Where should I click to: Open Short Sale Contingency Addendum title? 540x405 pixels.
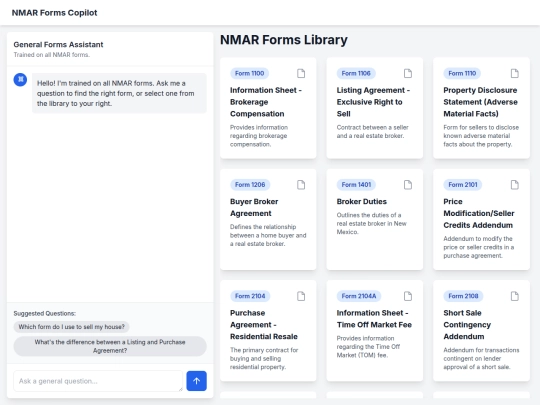(467, 325)
